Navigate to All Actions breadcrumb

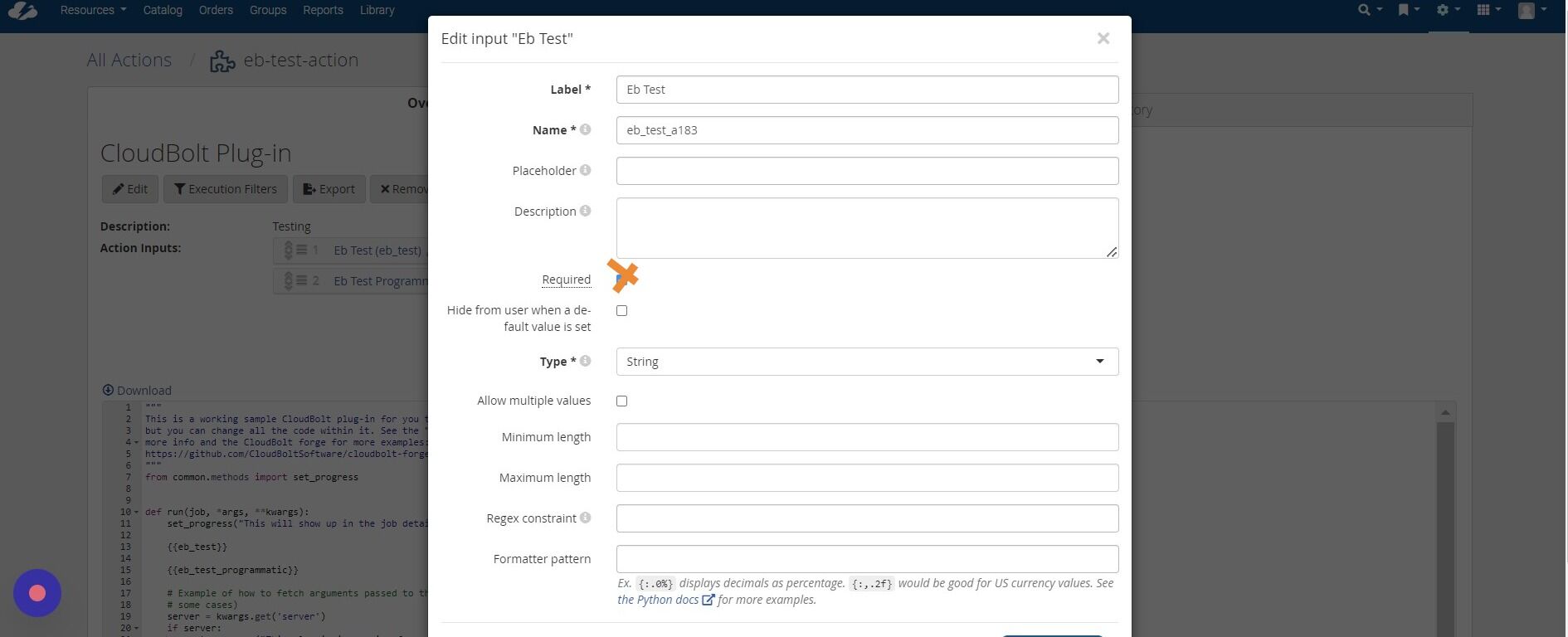pyautogui.click(x=129, y=60)
